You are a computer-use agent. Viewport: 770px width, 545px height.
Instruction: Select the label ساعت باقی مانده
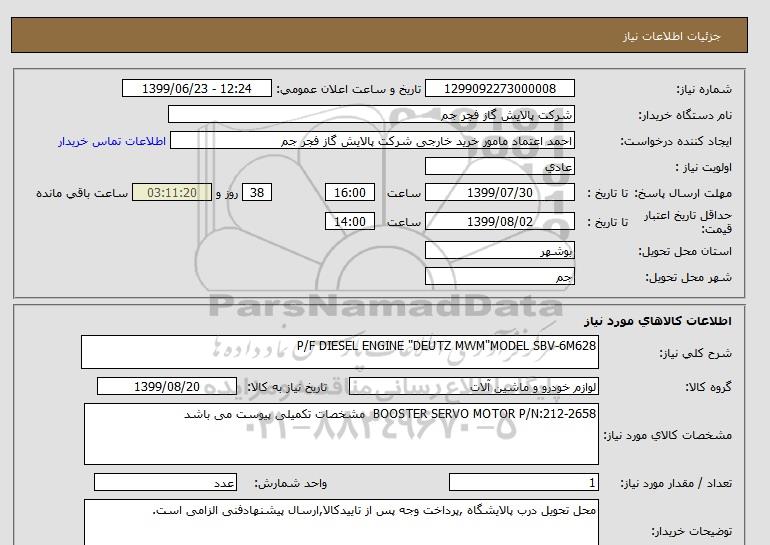tap(82, 193)
